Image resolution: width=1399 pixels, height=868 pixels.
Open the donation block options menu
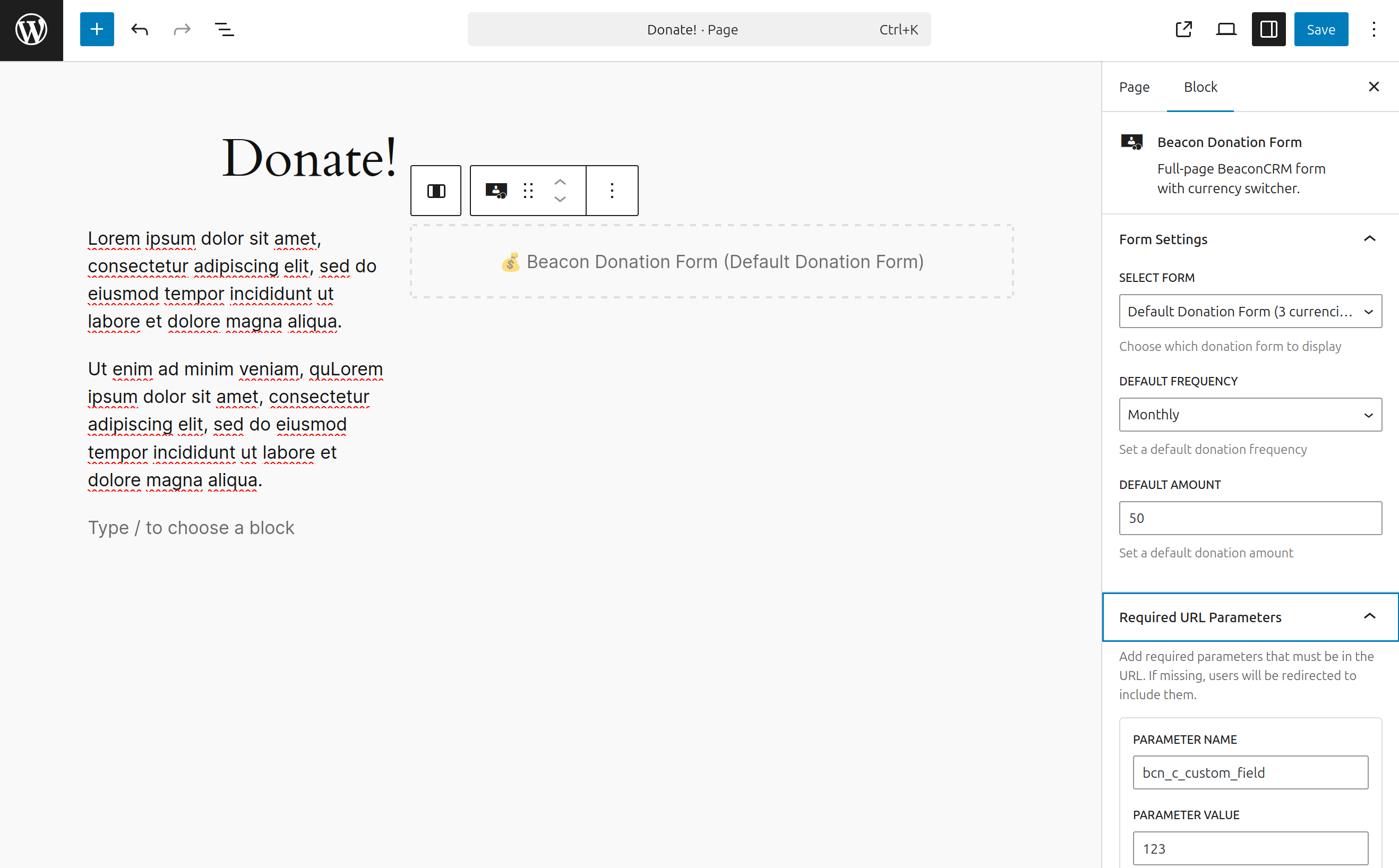coord(612,190)
